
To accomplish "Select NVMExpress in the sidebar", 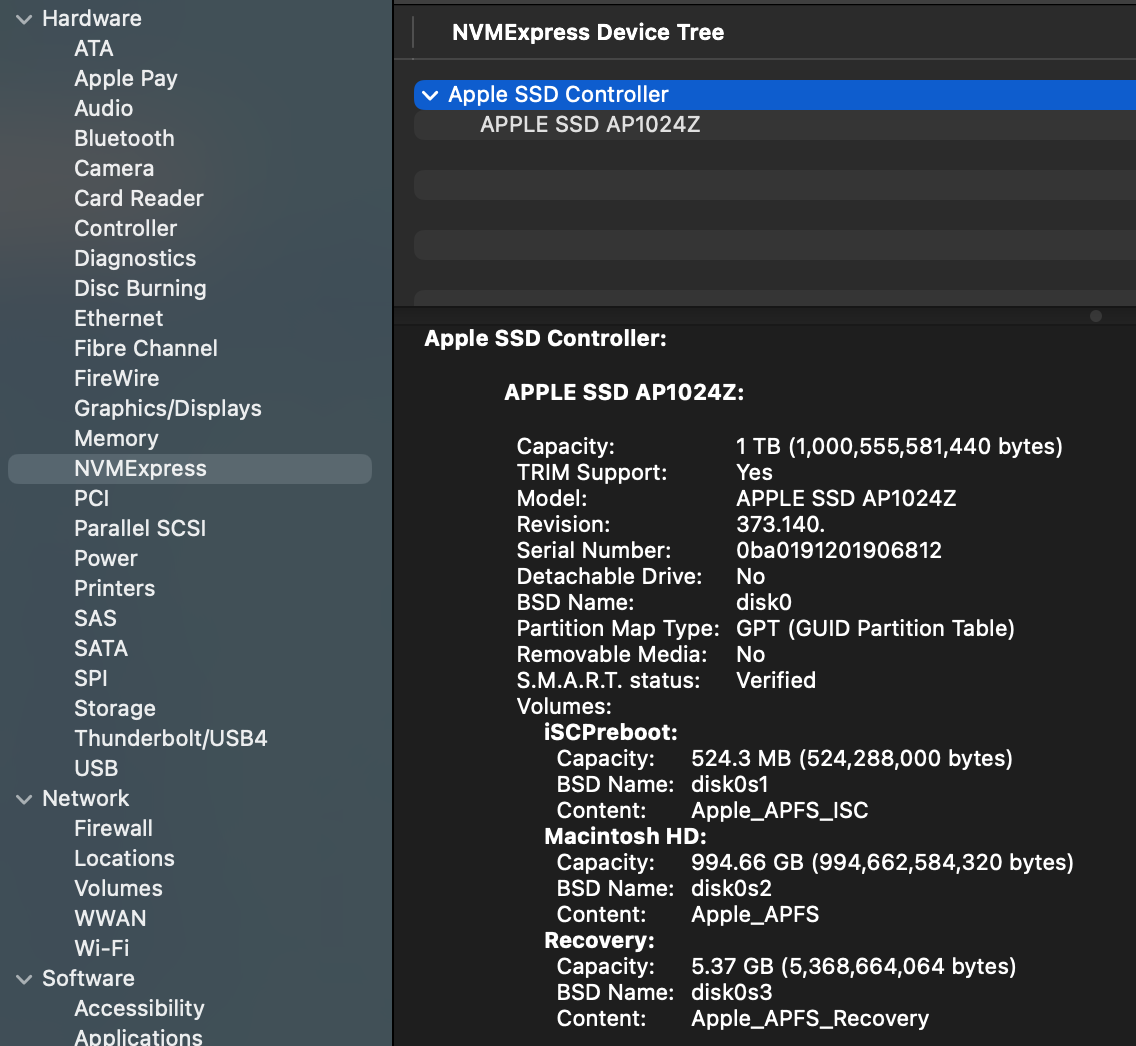I will (140, 469).
